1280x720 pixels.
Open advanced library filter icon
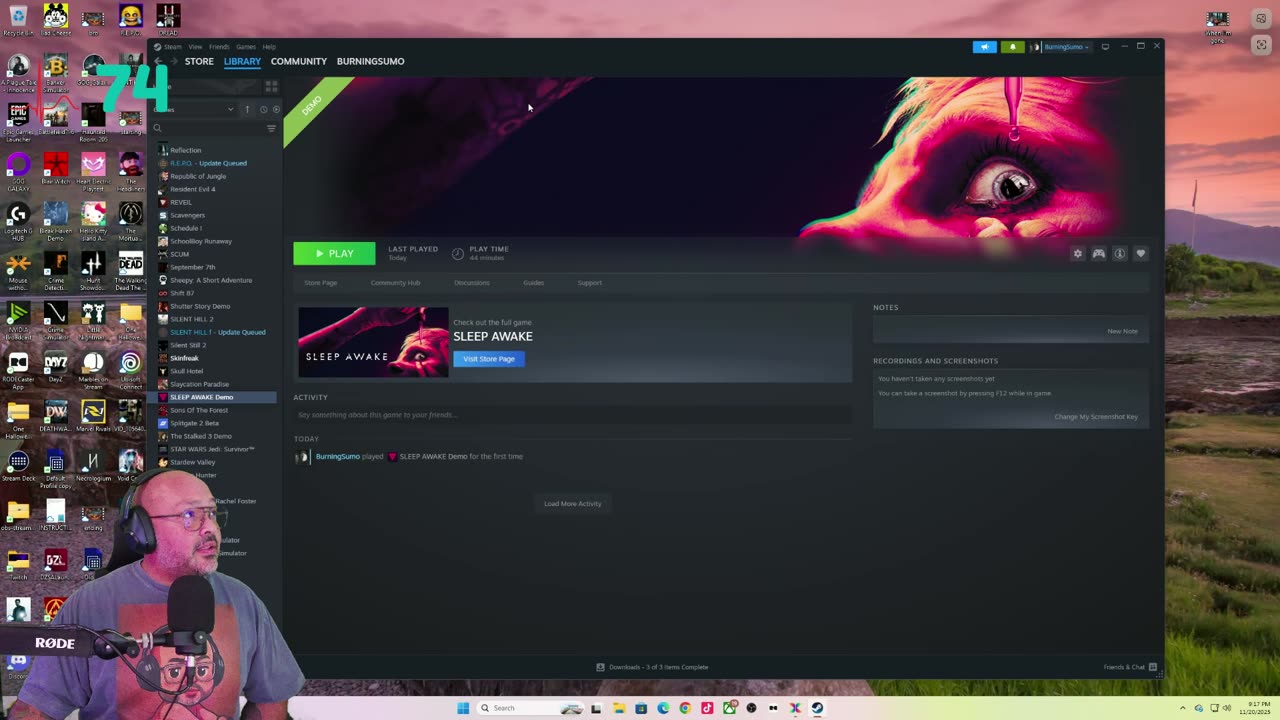point(271,128)
